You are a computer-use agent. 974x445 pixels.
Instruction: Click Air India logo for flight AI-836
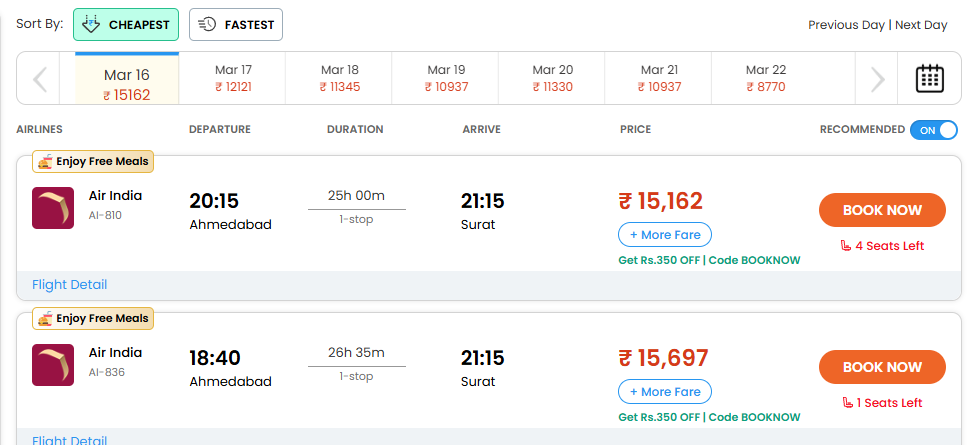coord(53,364)
